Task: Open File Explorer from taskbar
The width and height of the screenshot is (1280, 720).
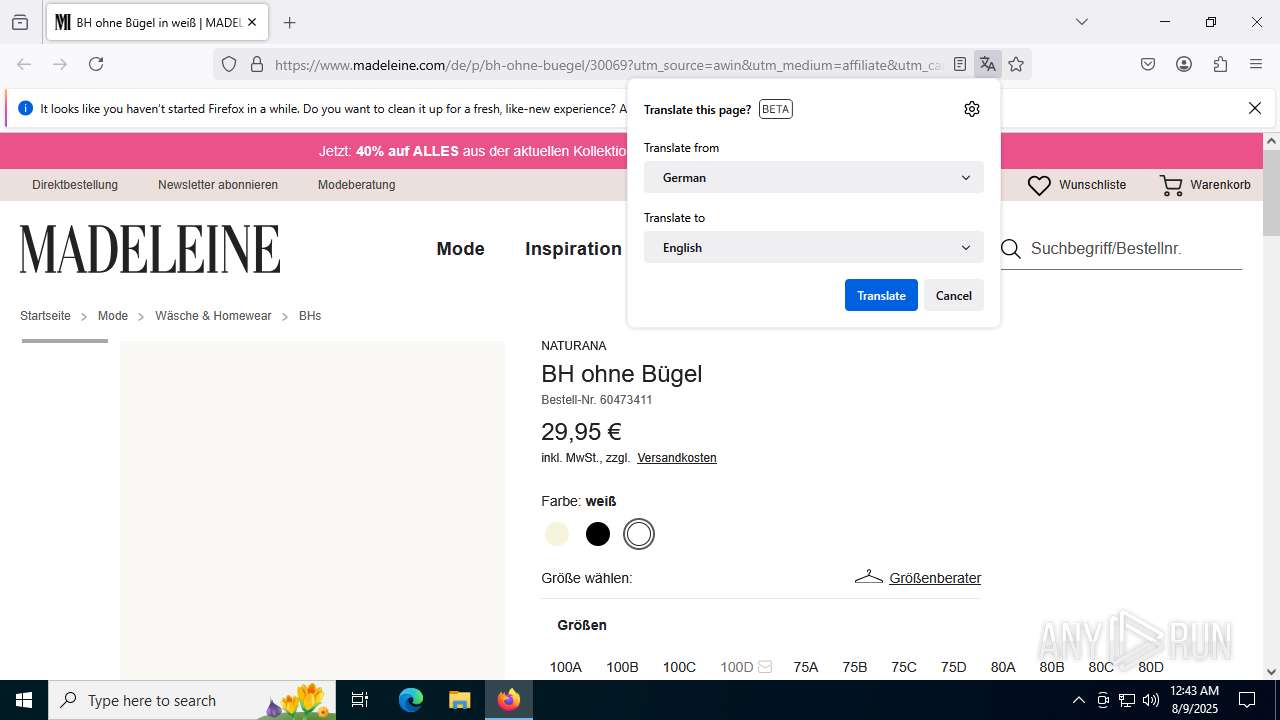Action: click(459, 700)
